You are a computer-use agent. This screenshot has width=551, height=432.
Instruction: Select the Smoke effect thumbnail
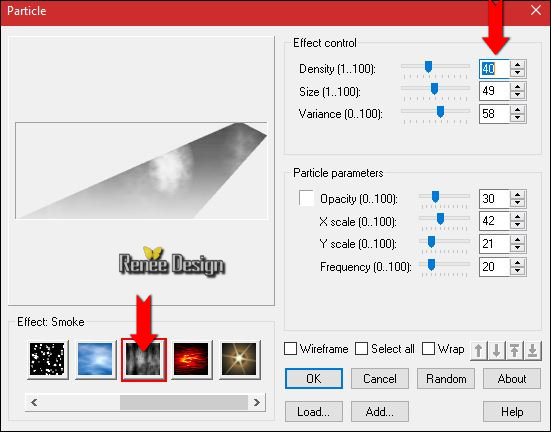coord(143,359)
